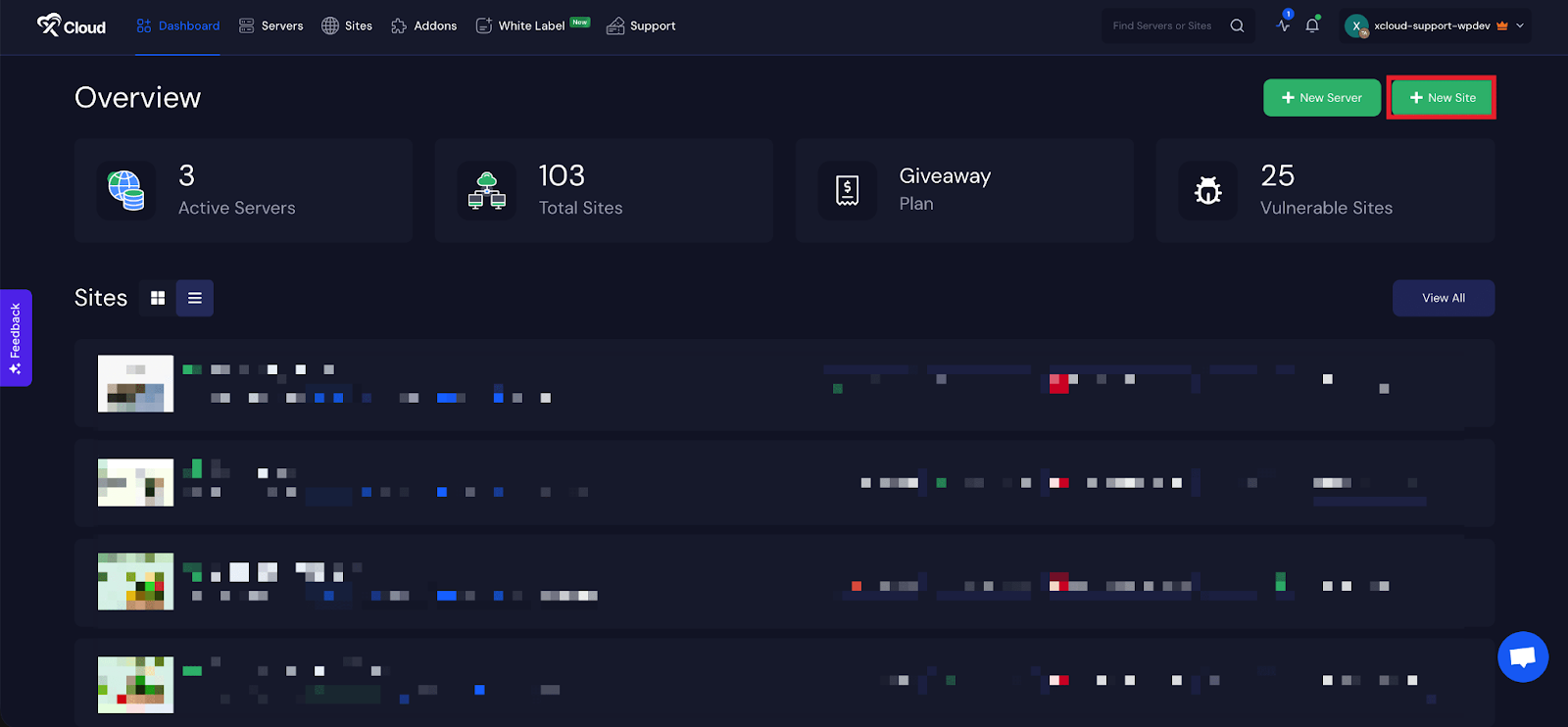Image resolution: width=1568 pixels, height=727 pixels.
Task: Click the New Site button
Action: tap(1442, 98)
